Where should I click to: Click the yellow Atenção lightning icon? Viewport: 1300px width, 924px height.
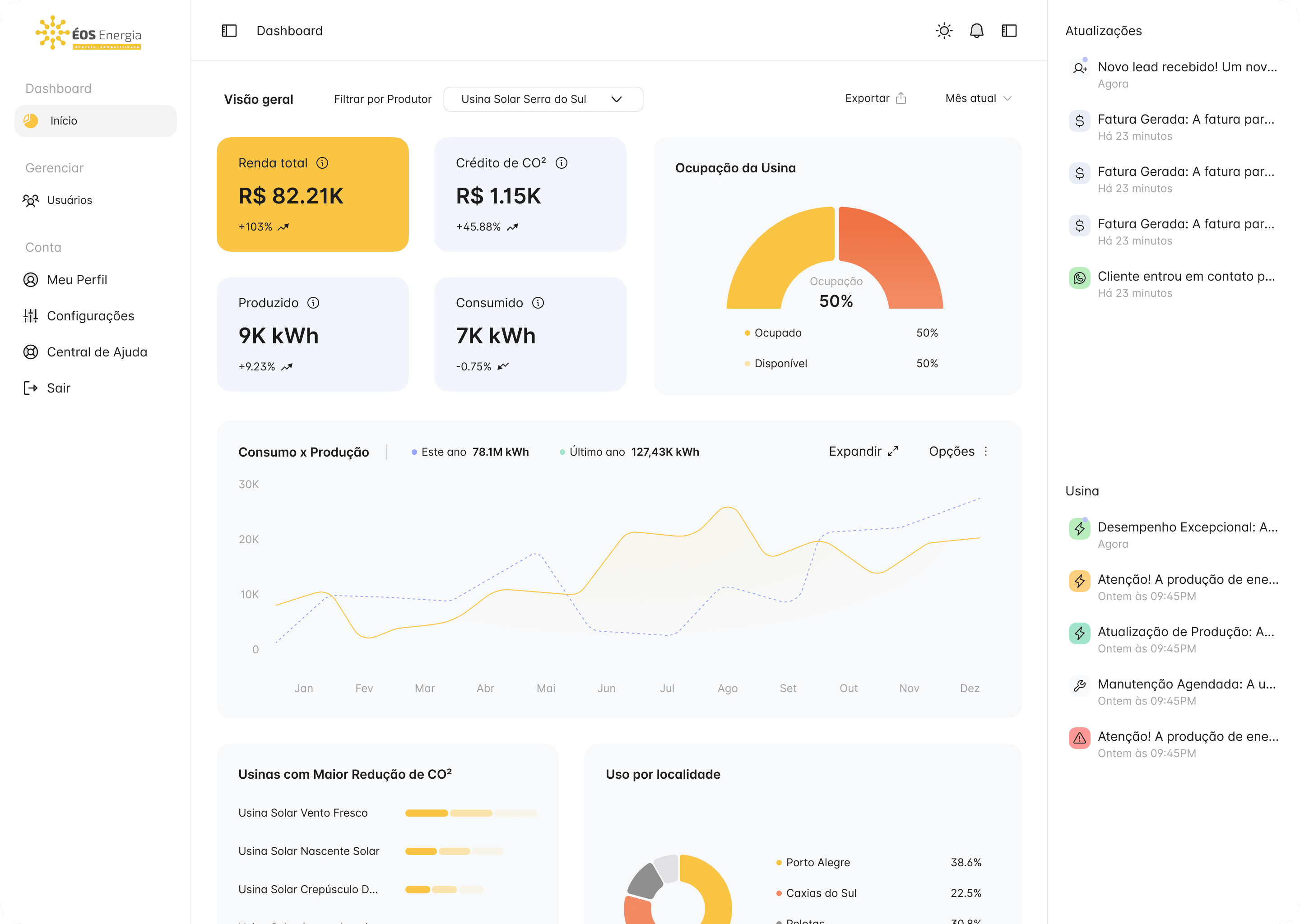click(x=1079, y=581)
